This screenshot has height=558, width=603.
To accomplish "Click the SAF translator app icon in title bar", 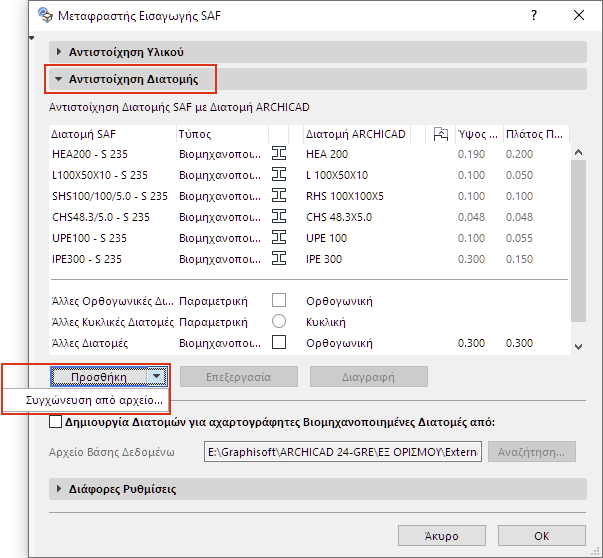I will (x=45, y=15).
